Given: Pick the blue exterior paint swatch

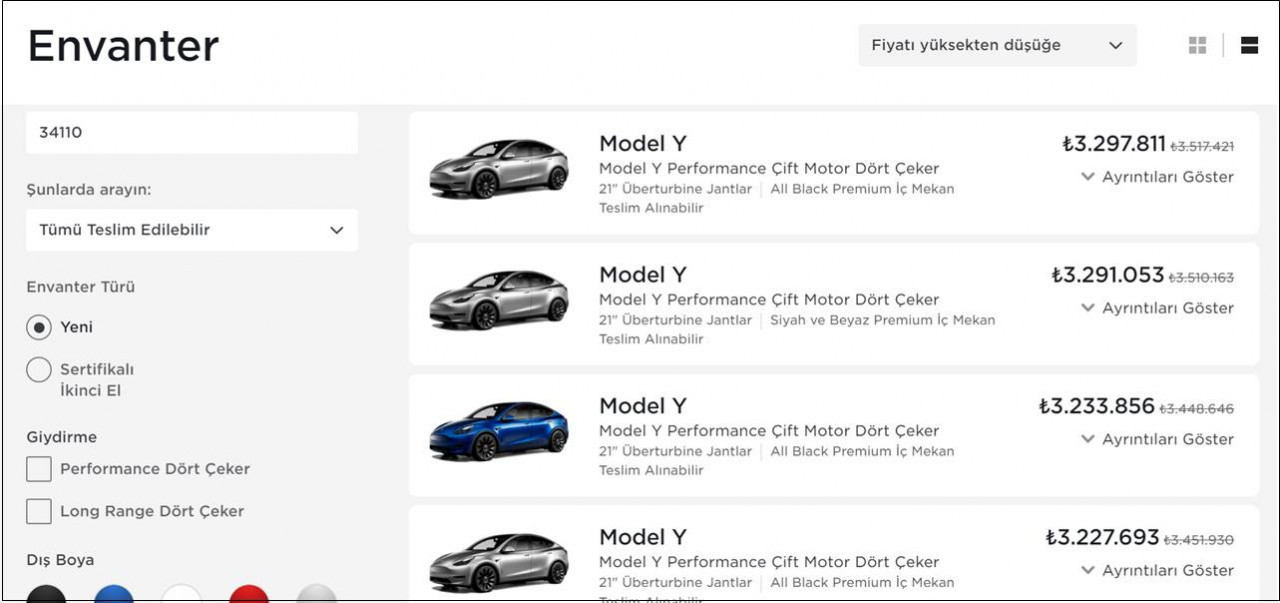Looking at the screenshot, I should [114, 594].
